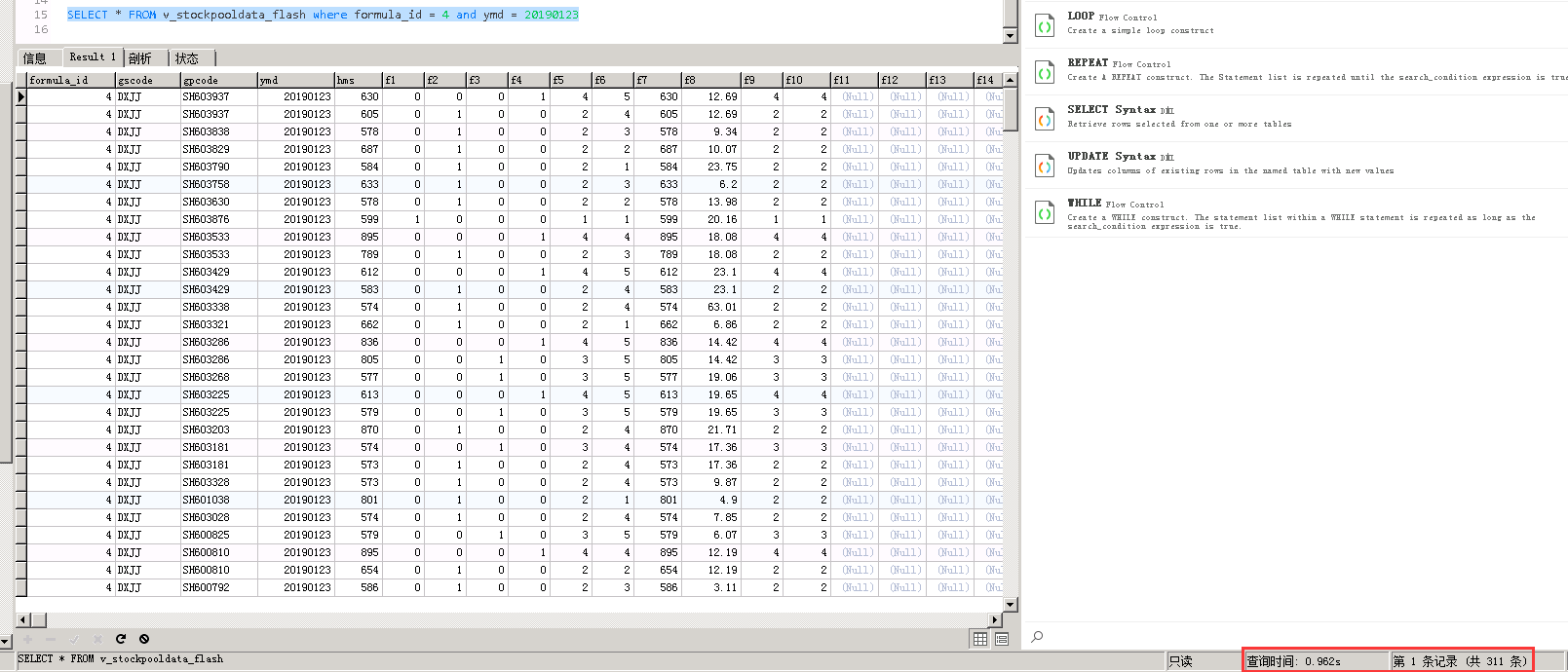1568x672 pixels.
Task: Select the LOOP Flow Control snippet title
Action: [x=1112, y=17]
